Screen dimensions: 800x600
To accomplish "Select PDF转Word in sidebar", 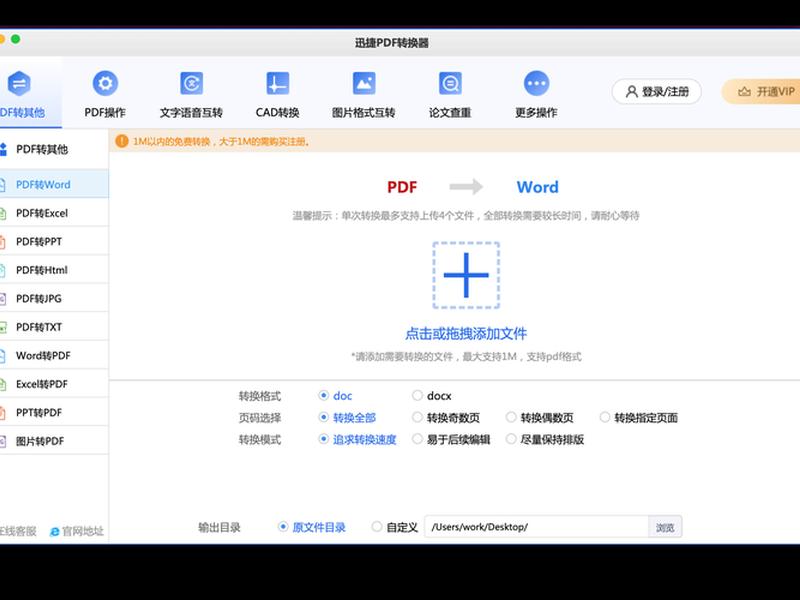I will click(54, 184).
